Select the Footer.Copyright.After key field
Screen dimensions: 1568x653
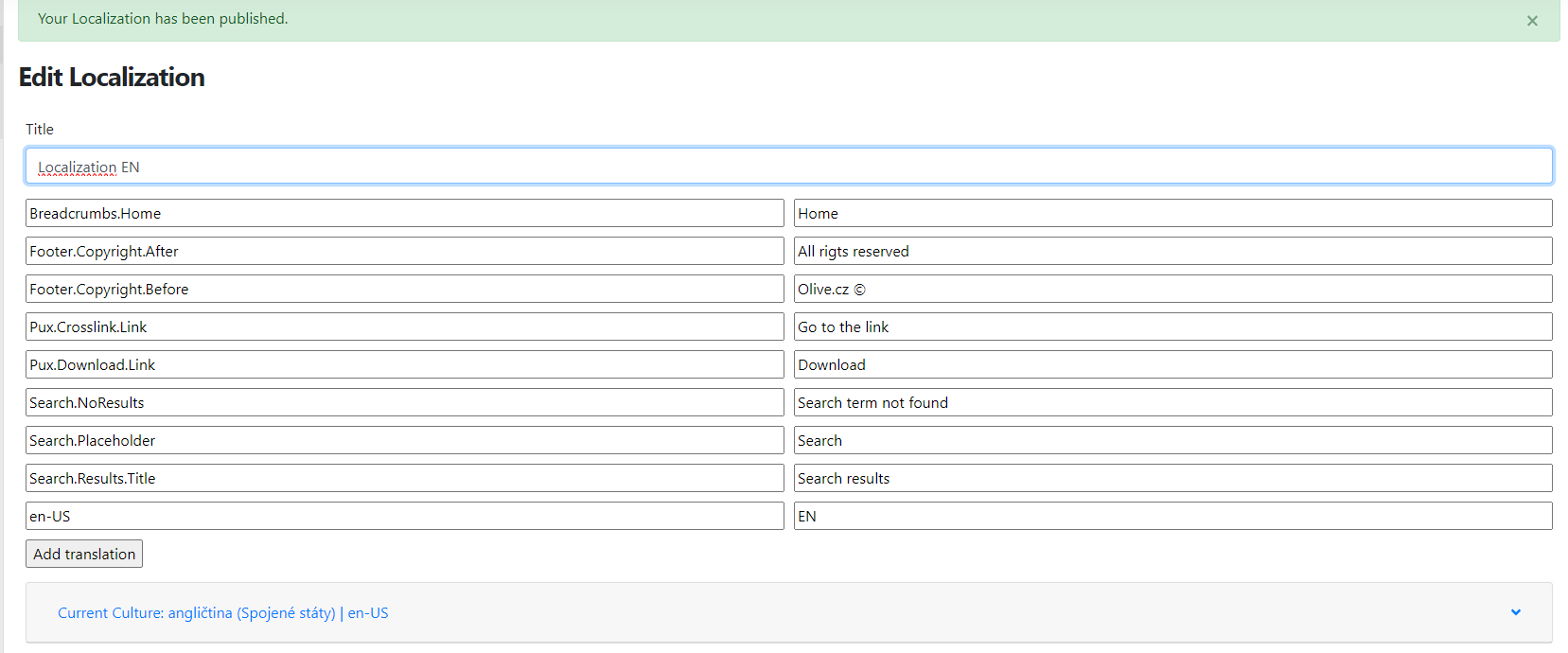pyautogui.click(x=404, y=252)
